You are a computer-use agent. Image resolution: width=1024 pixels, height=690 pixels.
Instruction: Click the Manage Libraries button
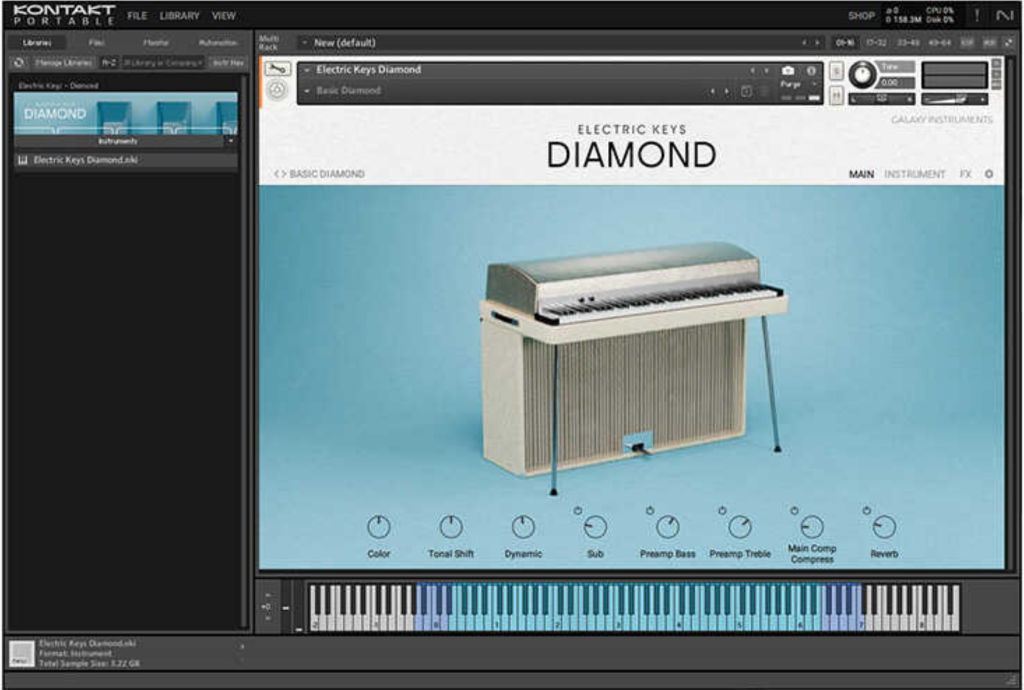[63, 63]
